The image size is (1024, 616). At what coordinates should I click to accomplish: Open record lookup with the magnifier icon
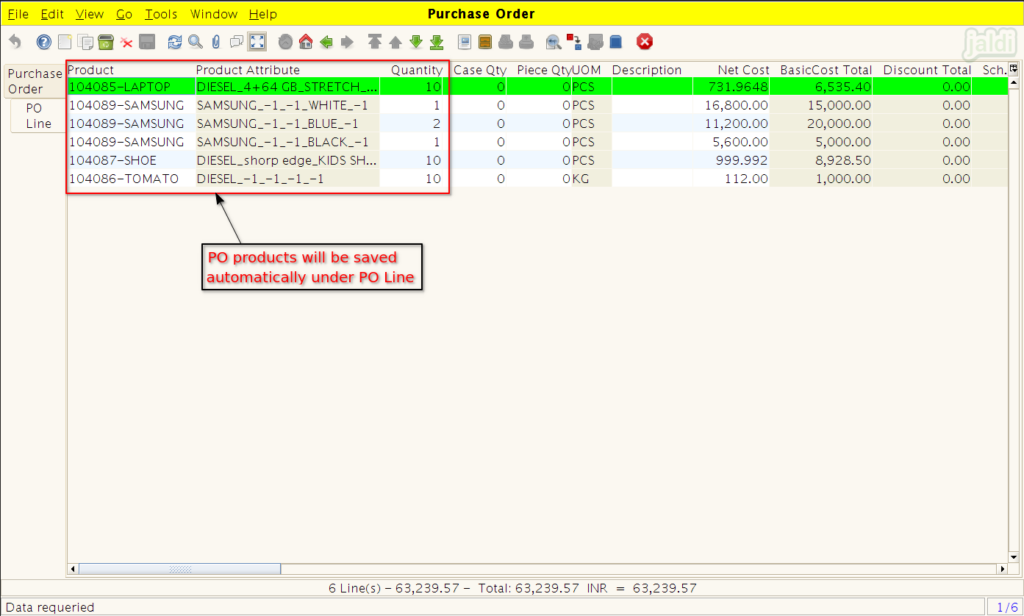[x=195, y=42]
